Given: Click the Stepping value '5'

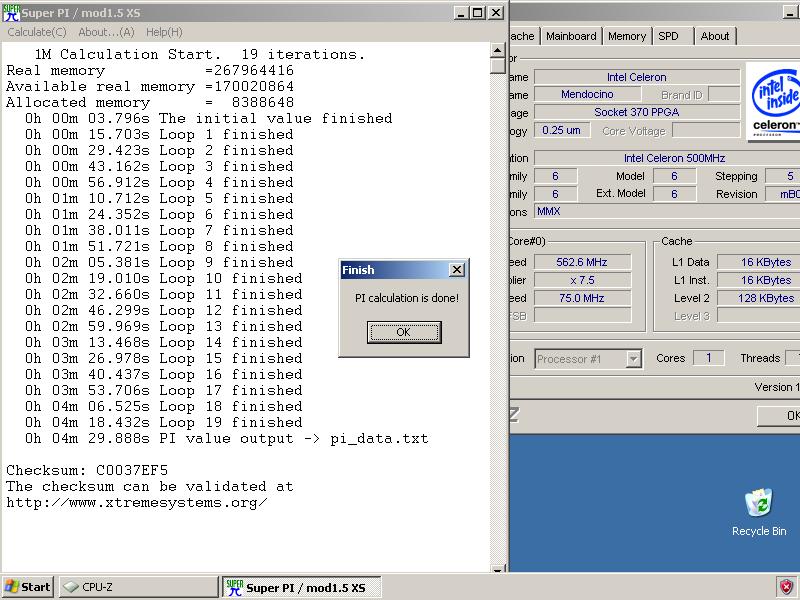Looking at the screenshot, I should pos(783,176).
